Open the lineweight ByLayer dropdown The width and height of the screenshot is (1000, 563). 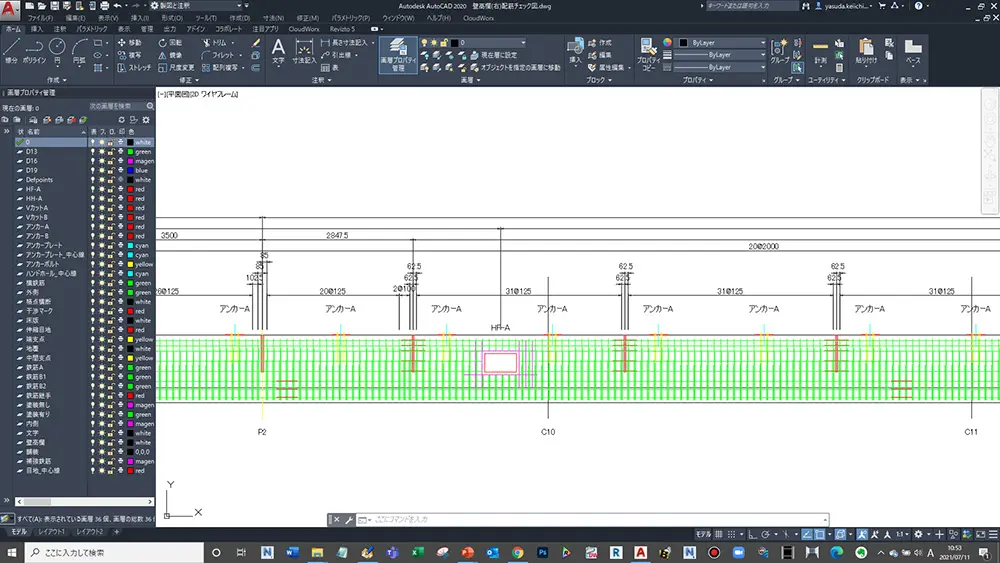(721, 55)
